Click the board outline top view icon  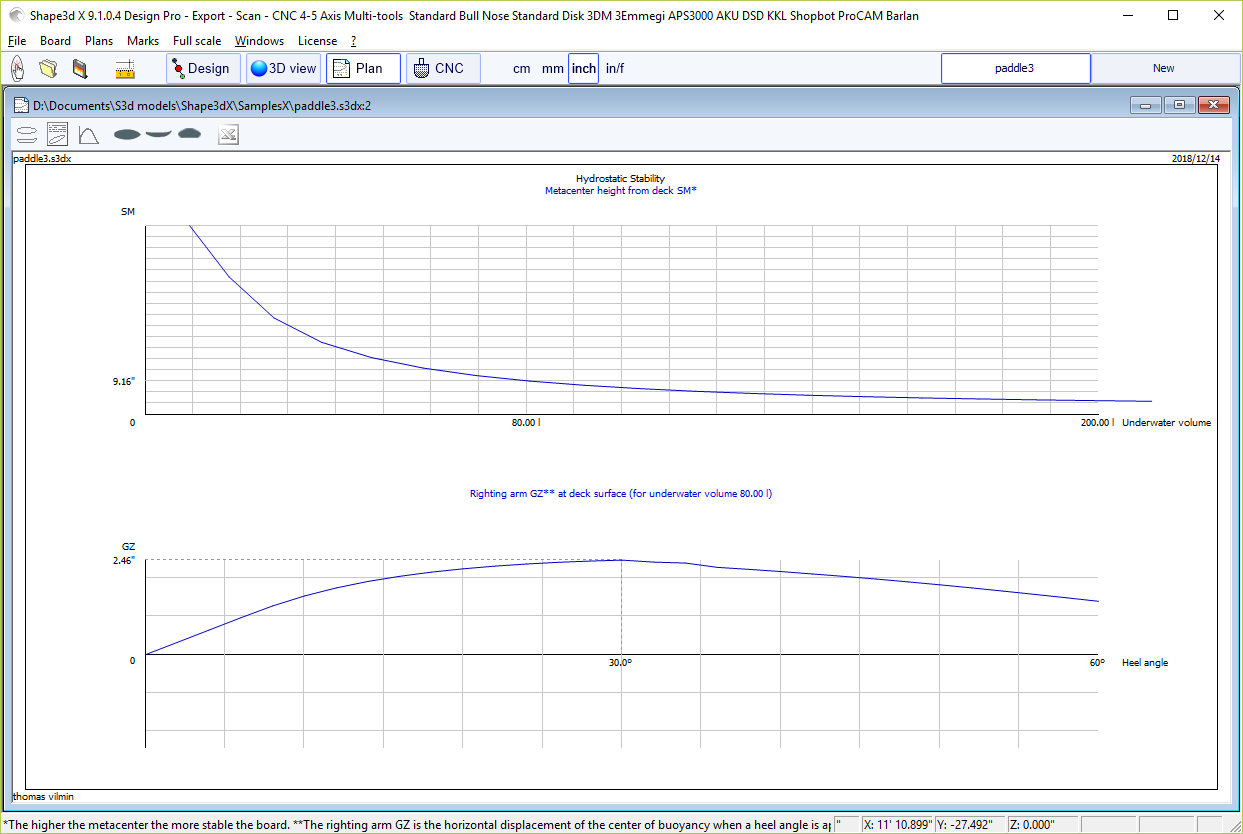coord(127,134)
